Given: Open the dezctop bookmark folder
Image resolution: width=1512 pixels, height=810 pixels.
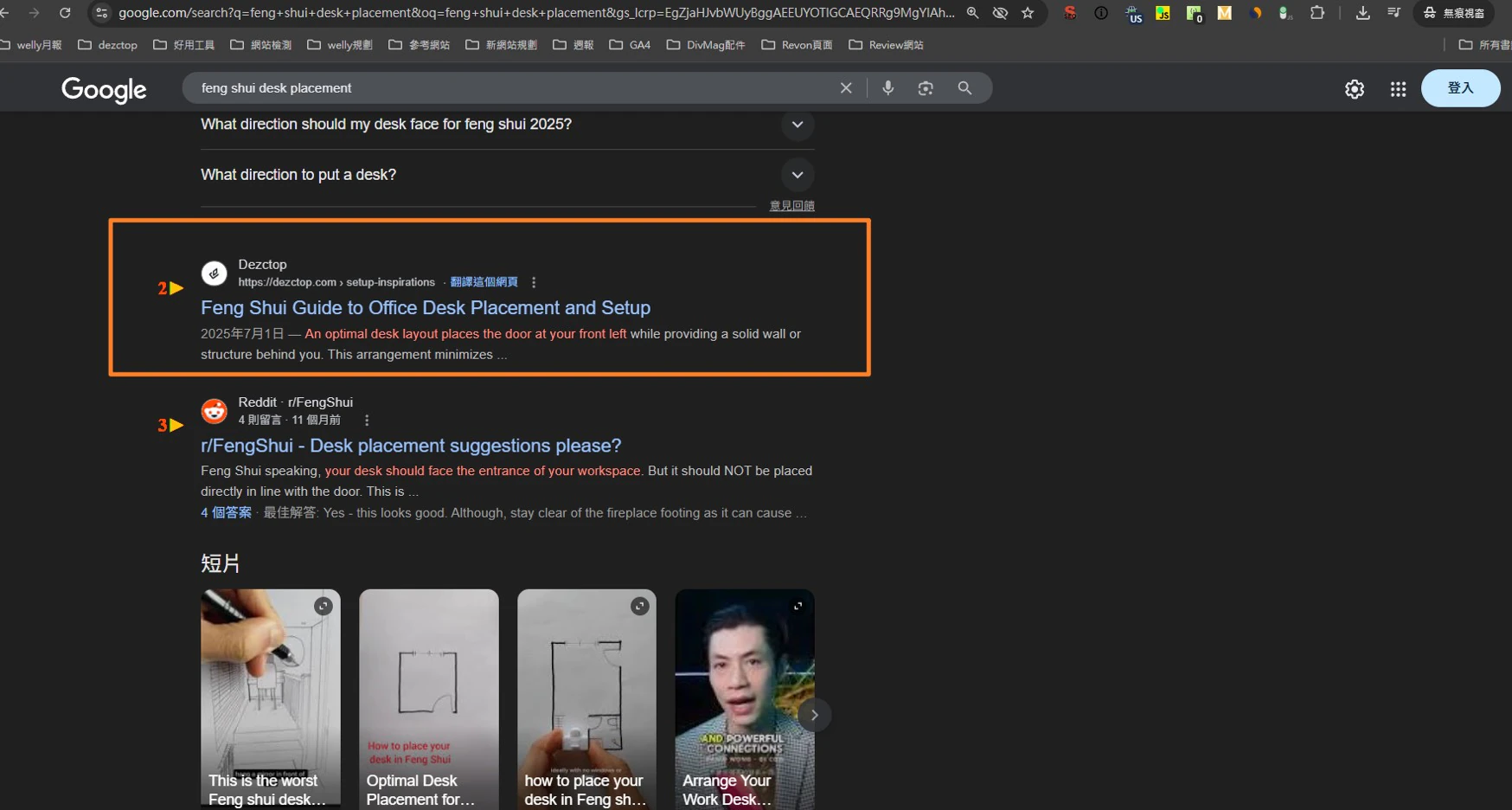Looking at the screenshot, I should (x=108, y=45).
